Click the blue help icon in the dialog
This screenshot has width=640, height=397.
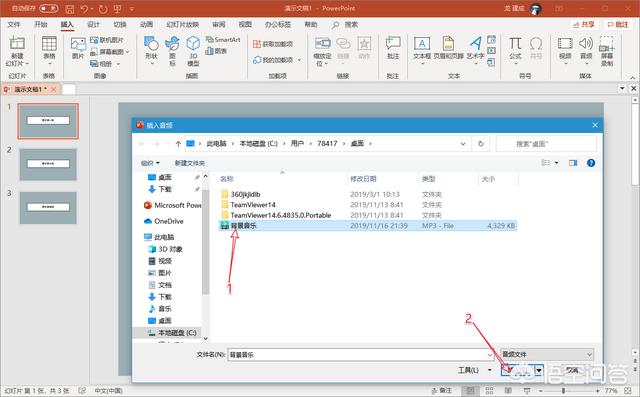point(591,163)
